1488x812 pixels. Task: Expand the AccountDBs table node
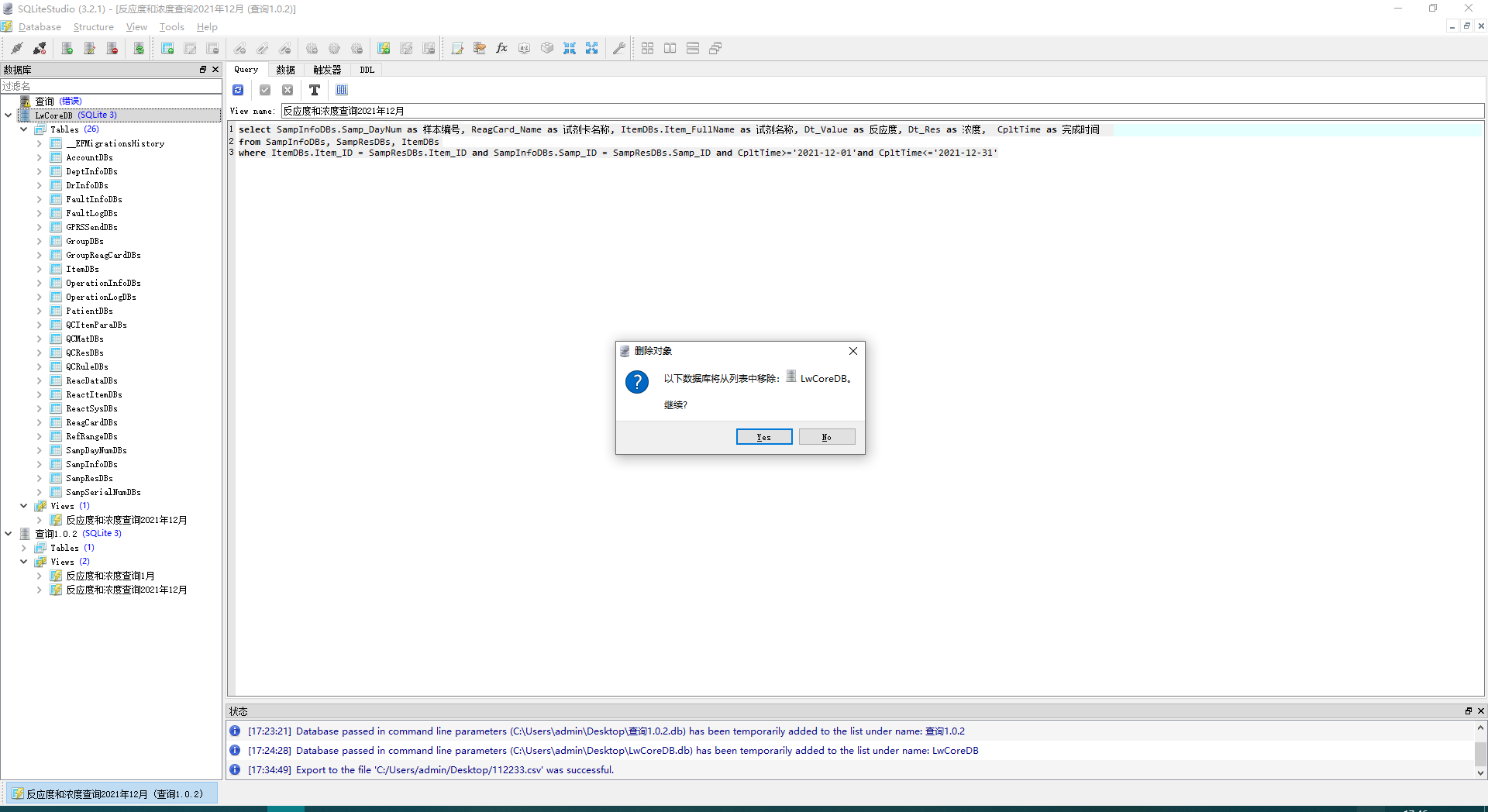(40, 157)
